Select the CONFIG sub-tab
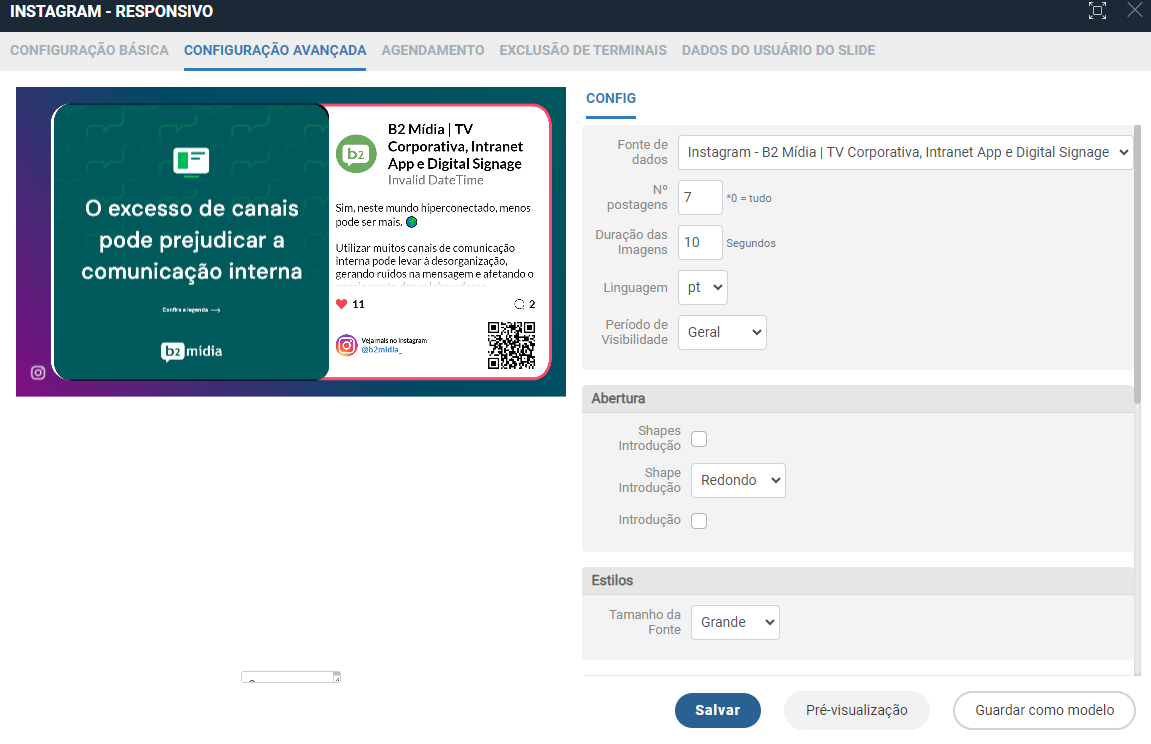Image resolution: width=1151 pixels, height=744 pixels. (x=611, y=98)
